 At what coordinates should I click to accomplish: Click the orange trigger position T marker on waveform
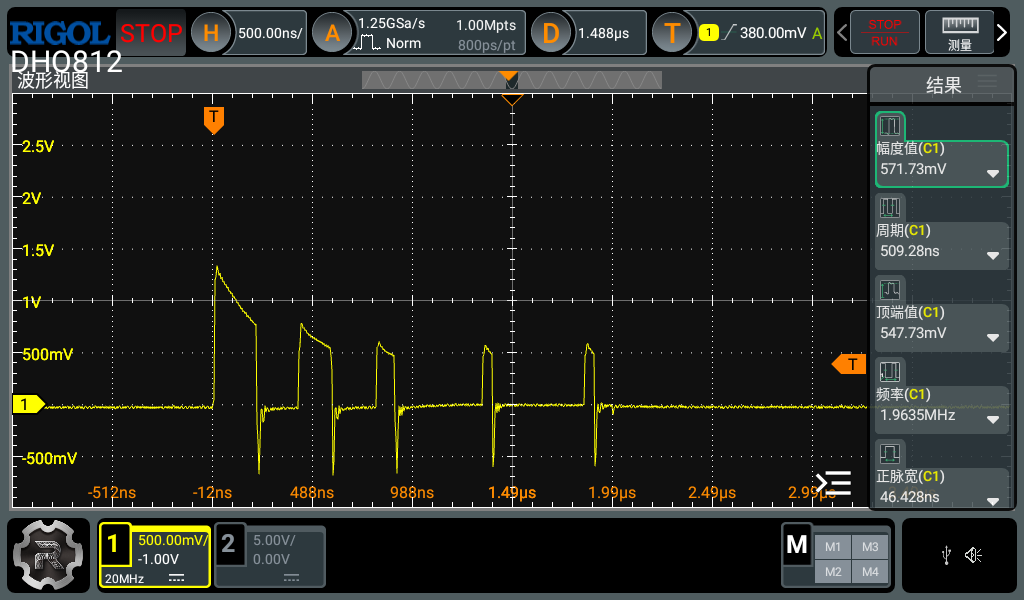214,119
